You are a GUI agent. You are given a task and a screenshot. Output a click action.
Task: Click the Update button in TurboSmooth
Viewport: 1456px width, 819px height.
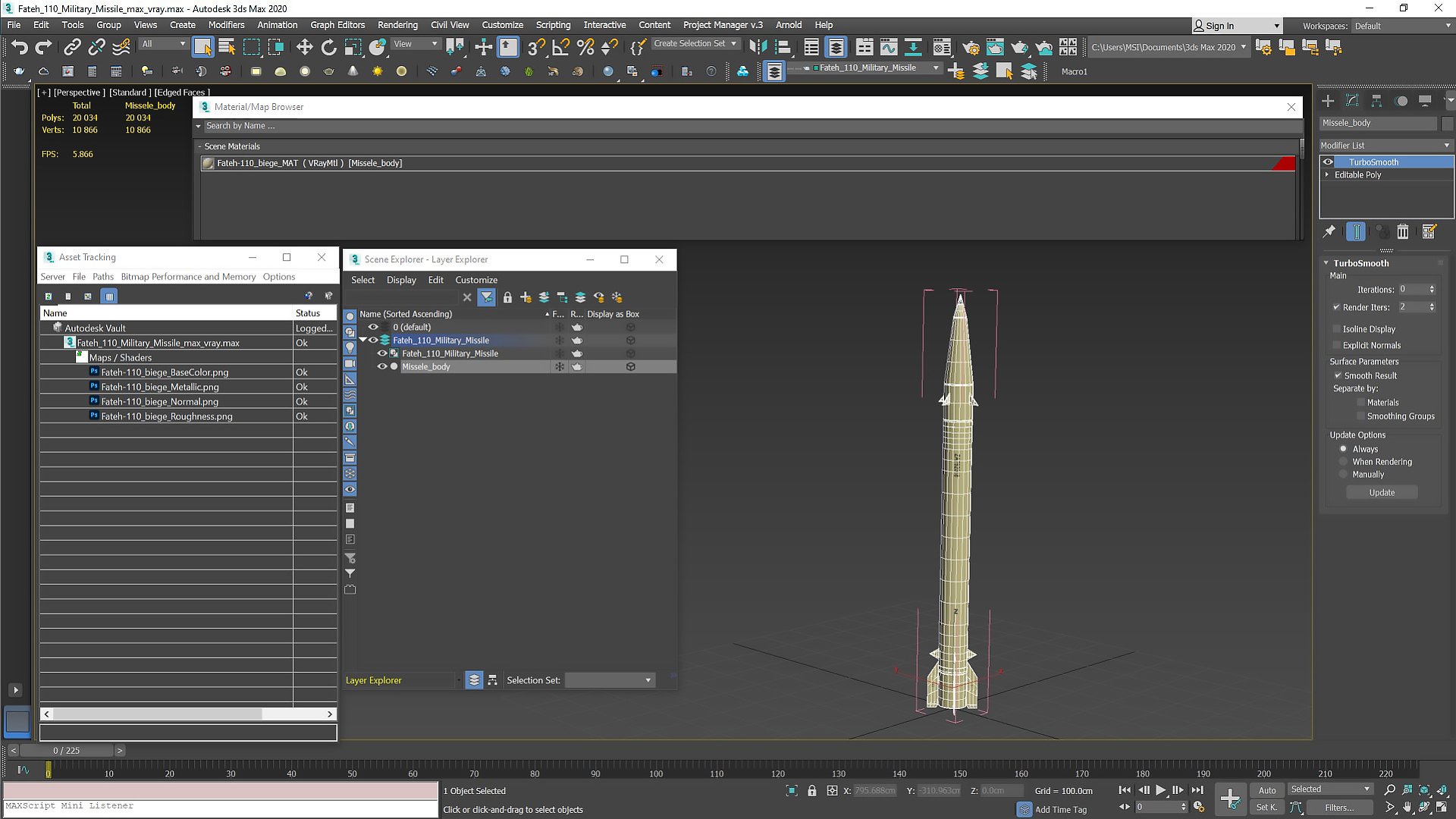click(1382, 492)
